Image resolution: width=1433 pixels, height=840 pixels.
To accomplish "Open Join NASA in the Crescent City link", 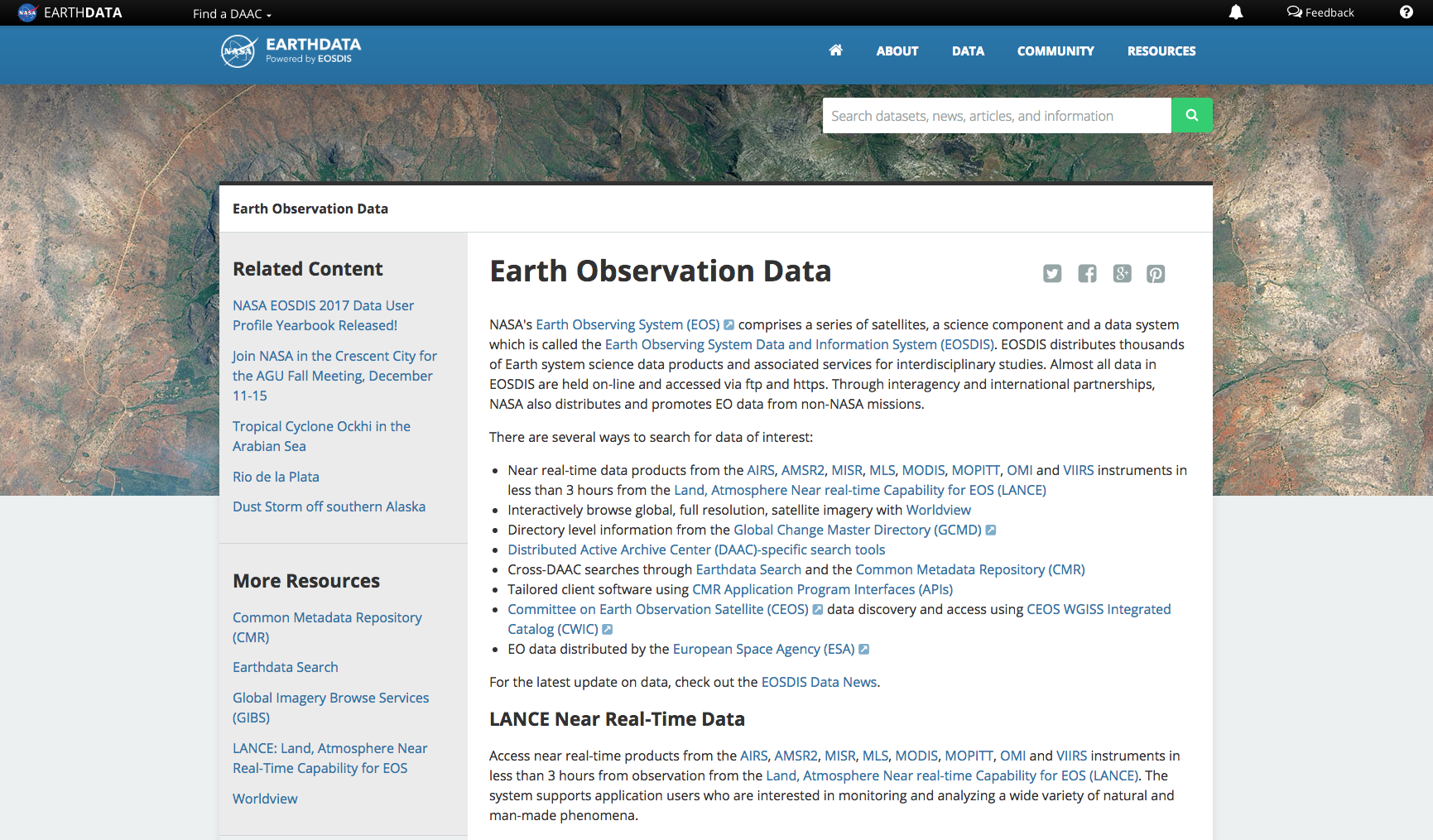I will pyautogui.click(x=334, y=376).
